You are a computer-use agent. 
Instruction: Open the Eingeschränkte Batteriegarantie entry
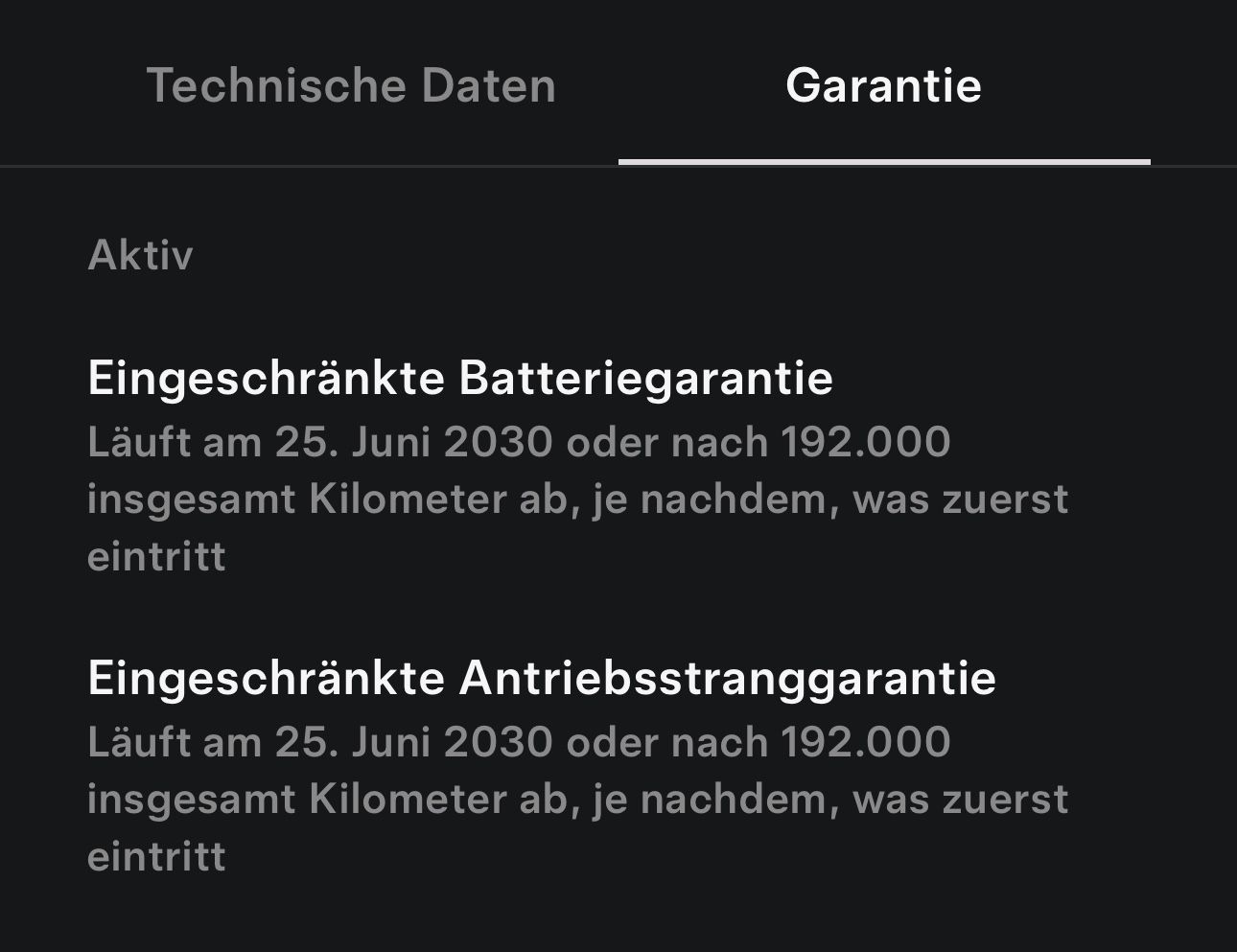pyautogui.click(x=460, y=377)
